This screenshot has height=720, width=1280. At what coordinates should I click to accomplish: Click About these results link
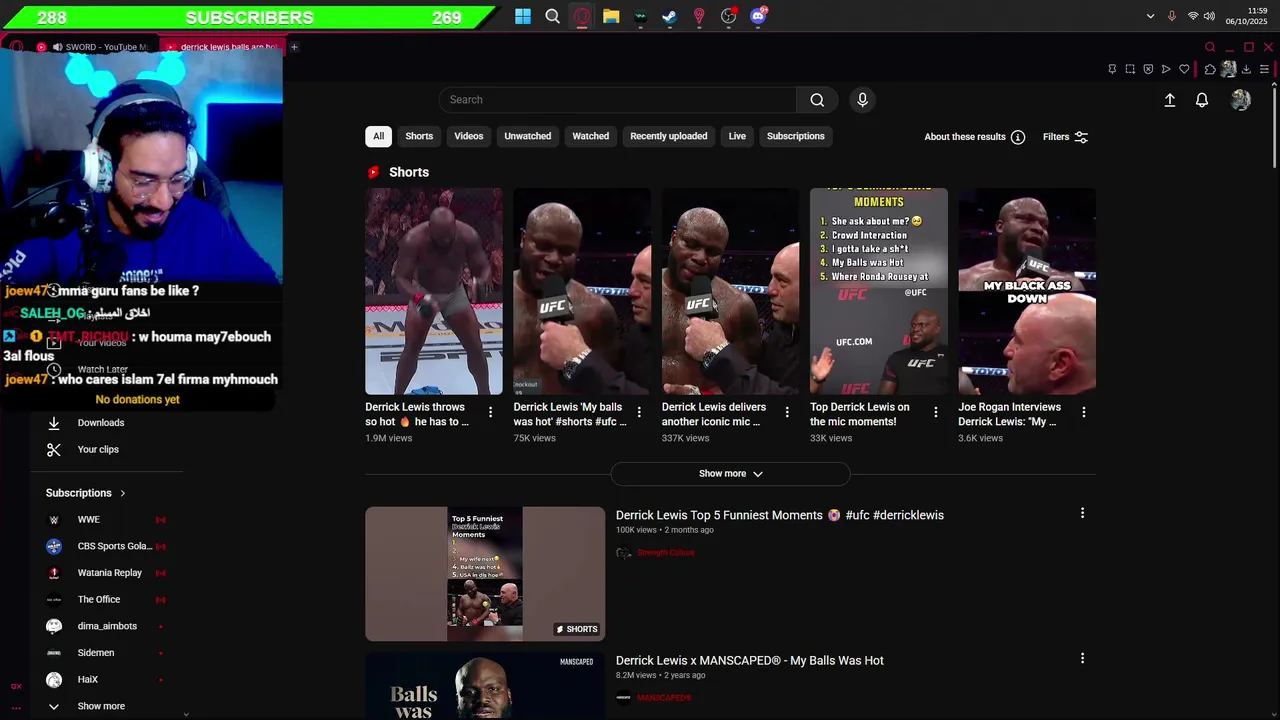964,137
